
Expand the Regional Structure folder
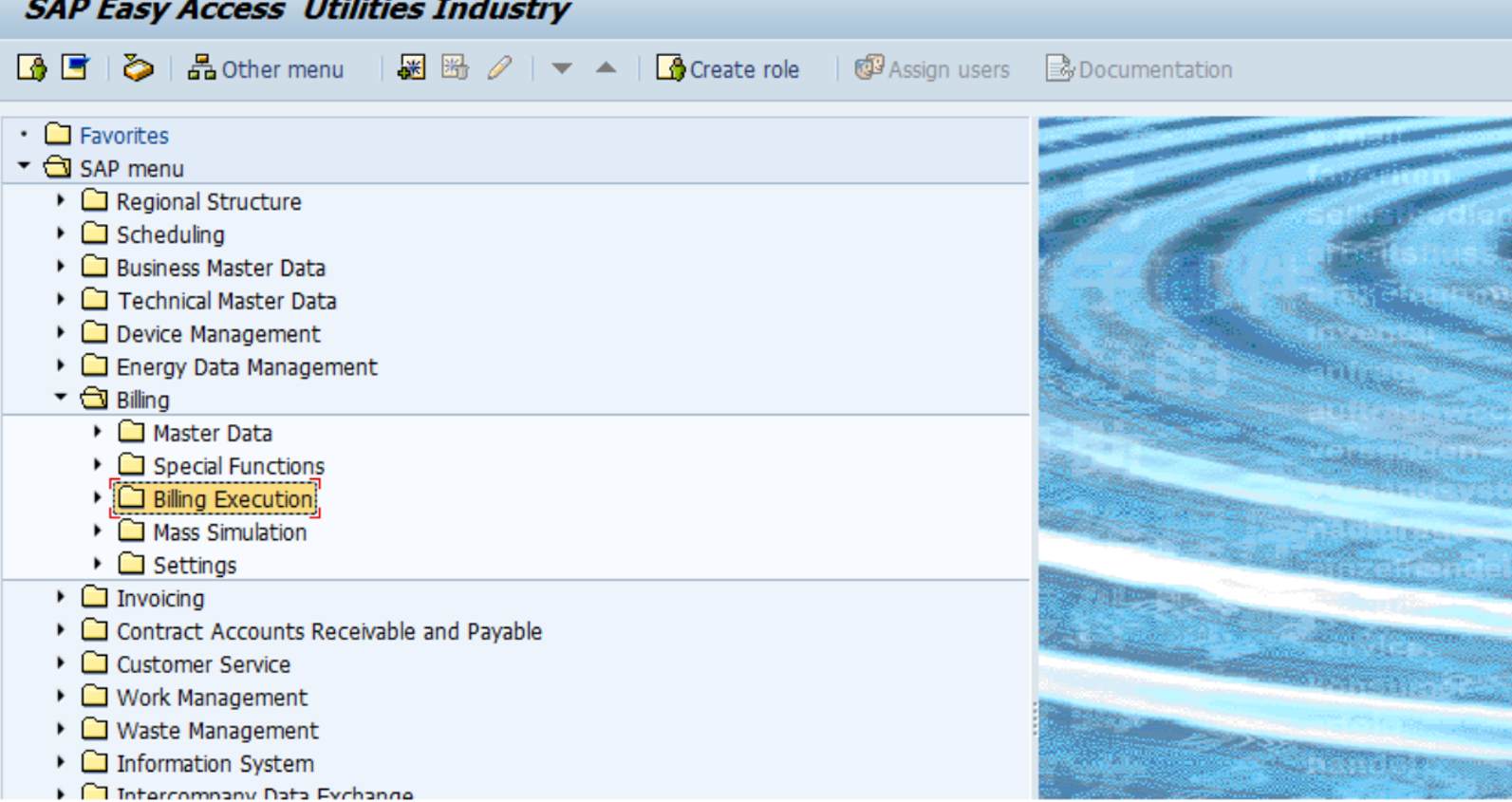coord(61,200)
